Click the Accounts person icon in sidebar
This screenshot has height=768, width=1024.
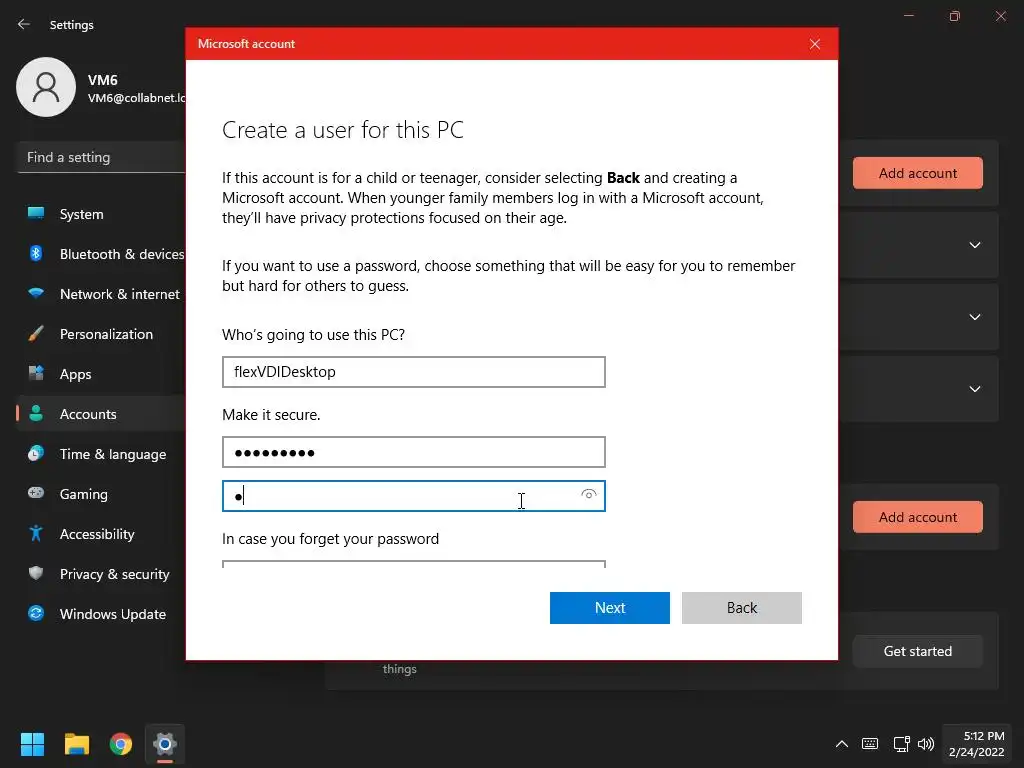pyautogui.click(x=36, y=413)
